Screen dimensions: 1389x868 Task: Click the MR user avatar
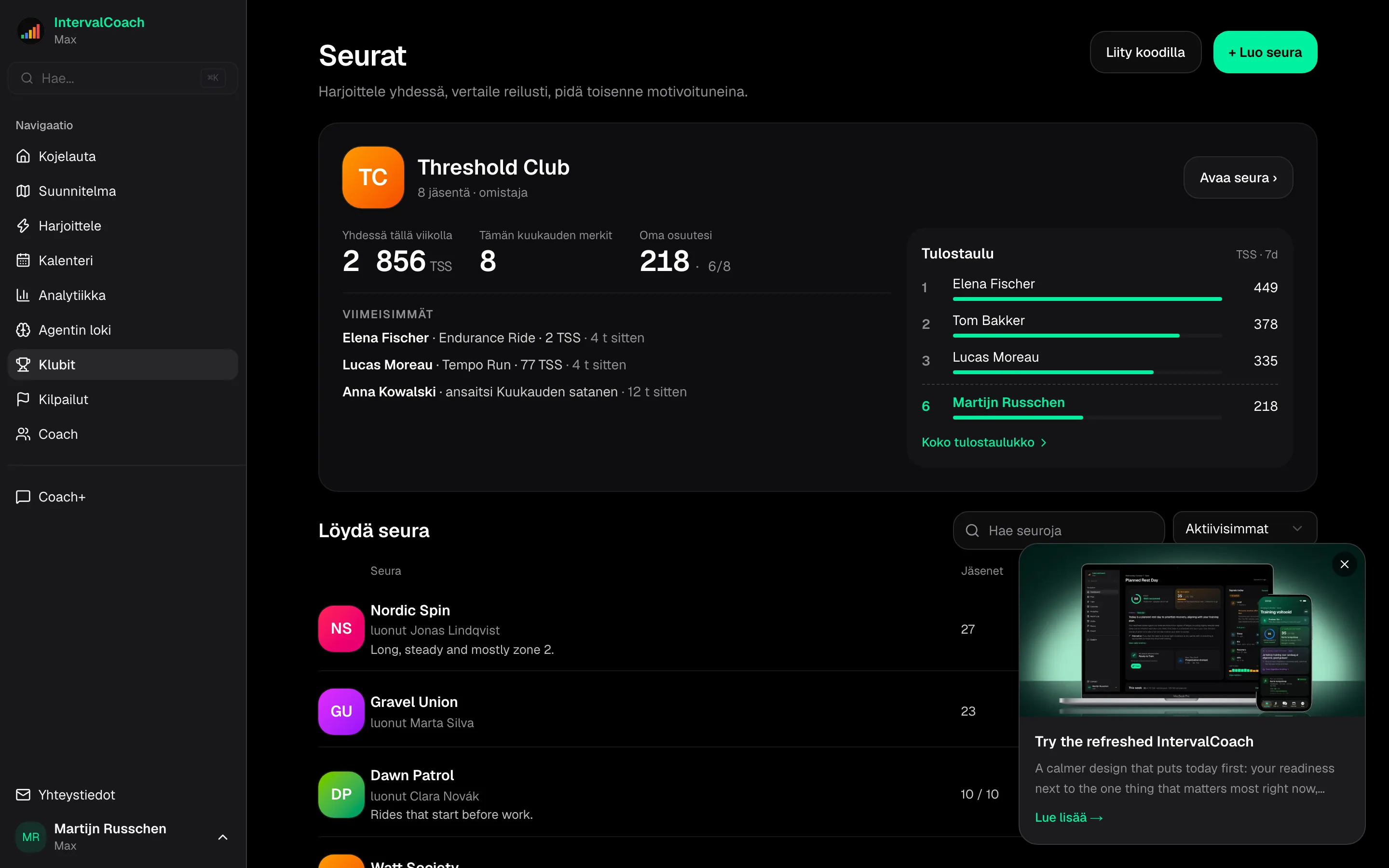coord(31,837)
